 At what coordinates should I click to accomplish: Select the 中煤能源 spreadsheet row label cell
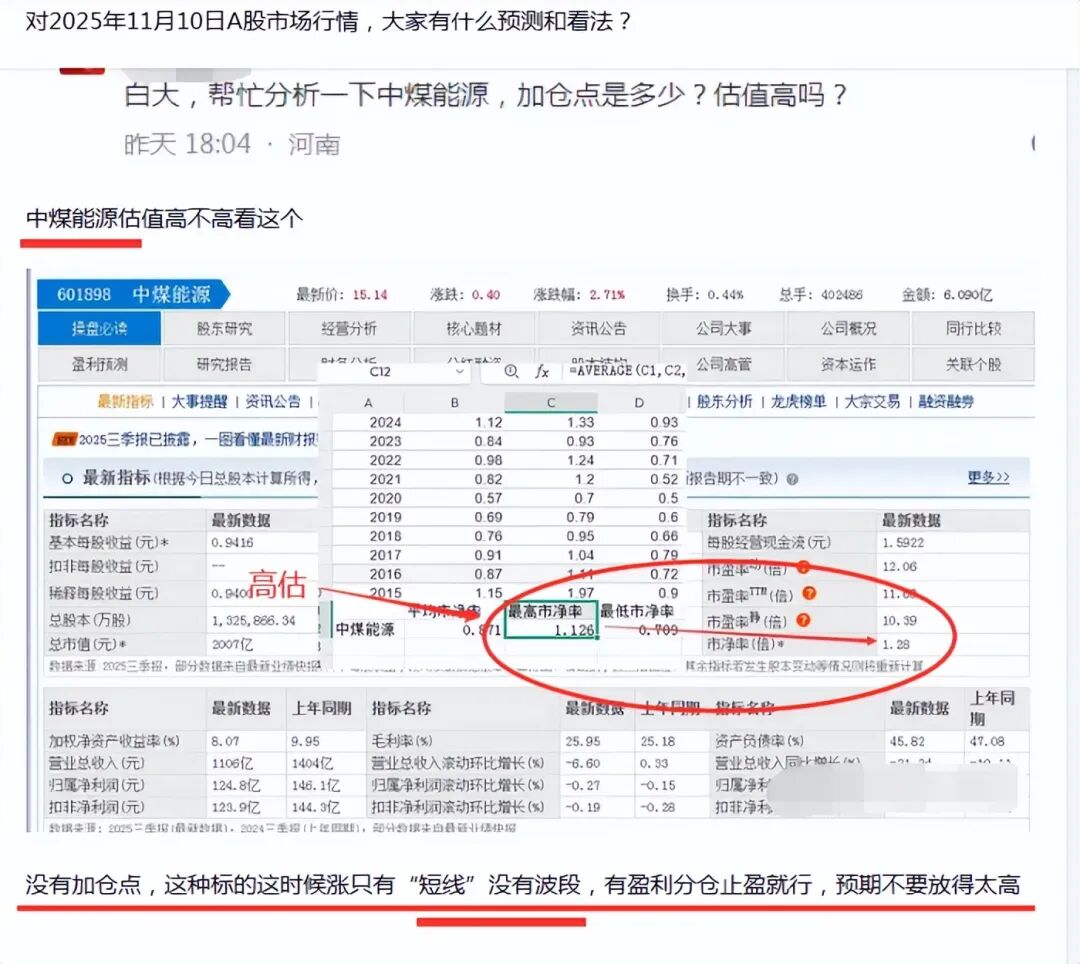point(365,629)
